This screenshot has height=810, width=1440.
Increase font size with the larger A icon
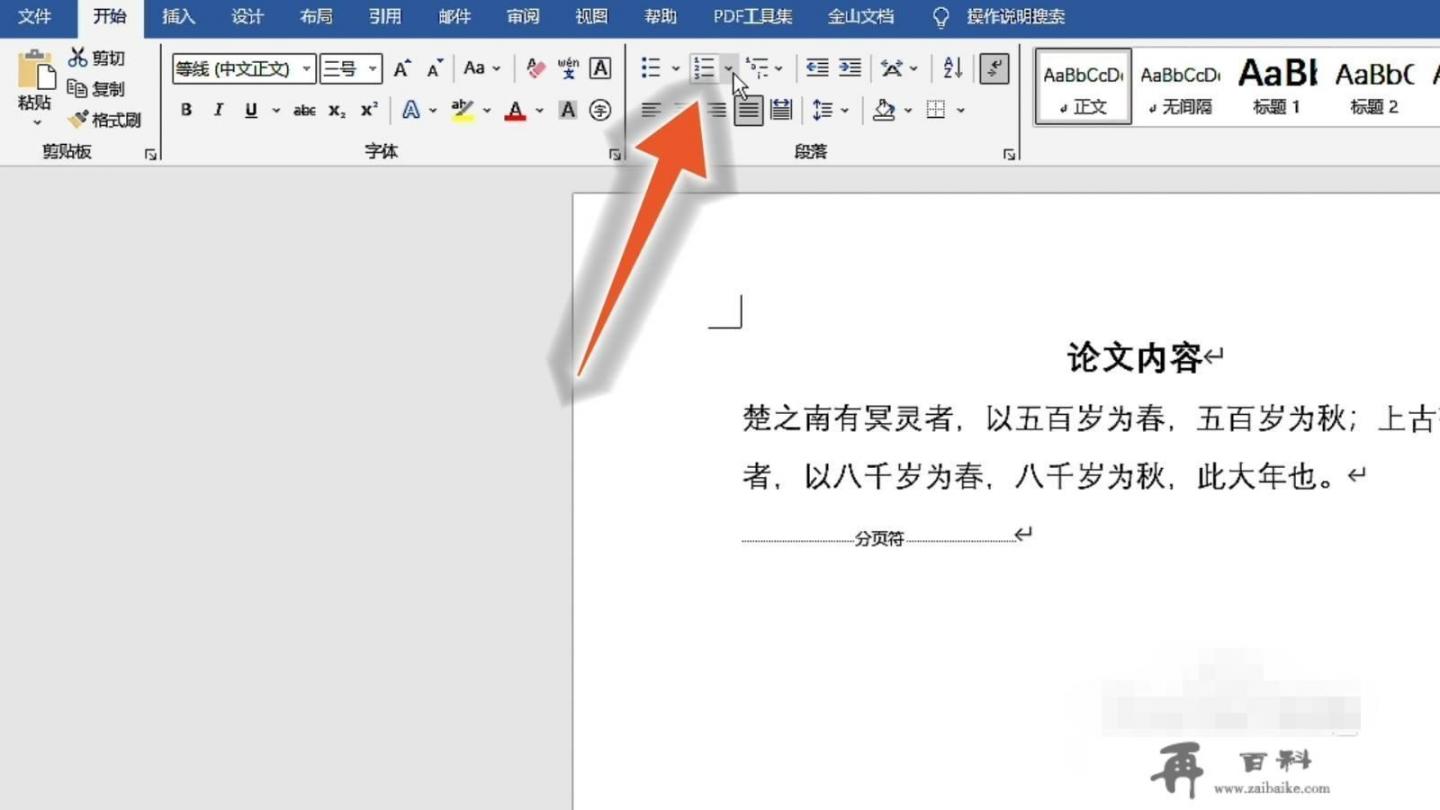click(x=402, y=69)
